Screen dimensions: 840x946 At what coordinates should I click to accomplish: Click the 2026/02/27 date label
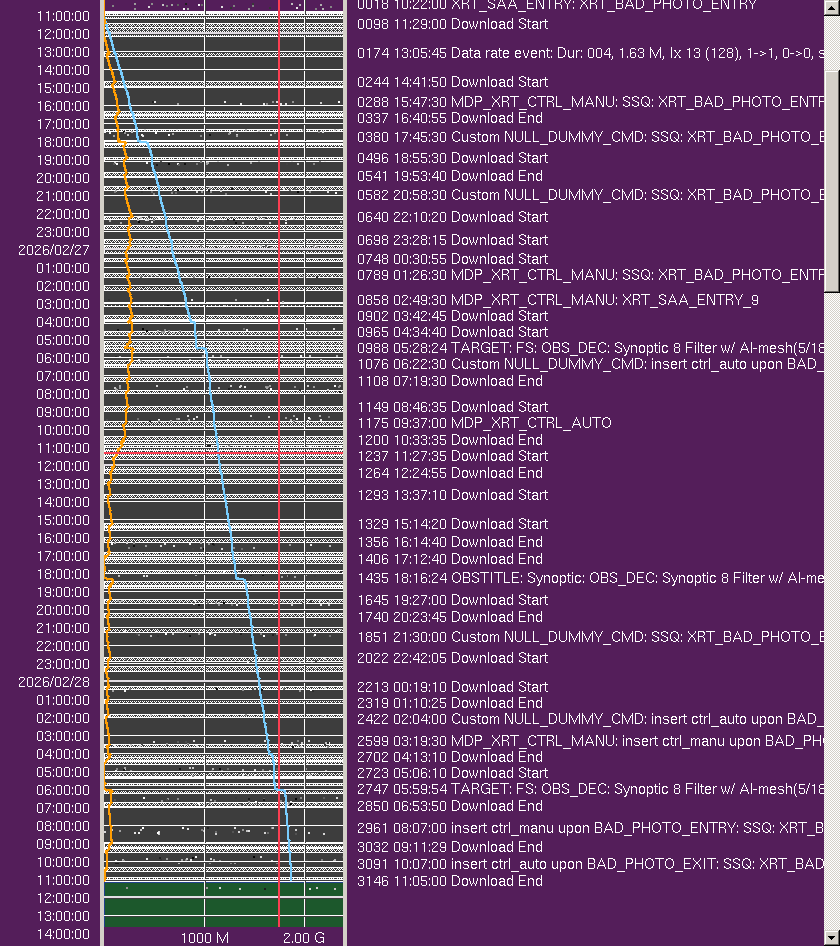53,250
